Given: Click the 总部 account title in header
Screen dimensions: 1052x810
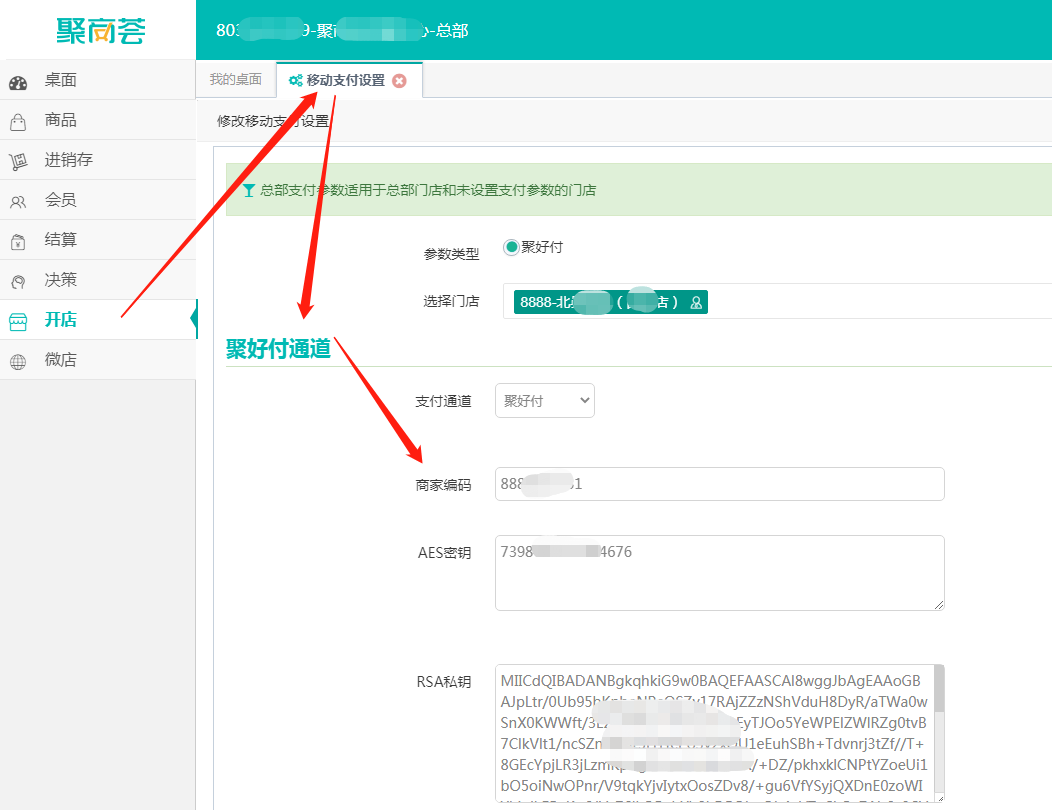Looking at the screenshot, I should 342,30.
